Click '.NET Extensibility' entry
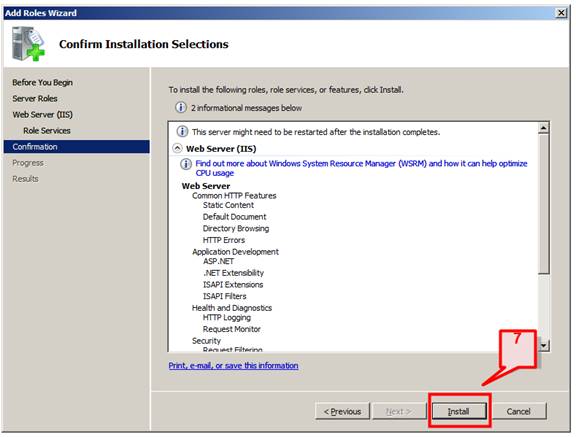Image resolution: width=576 pixels, height=437 pixels. [233, 273]
